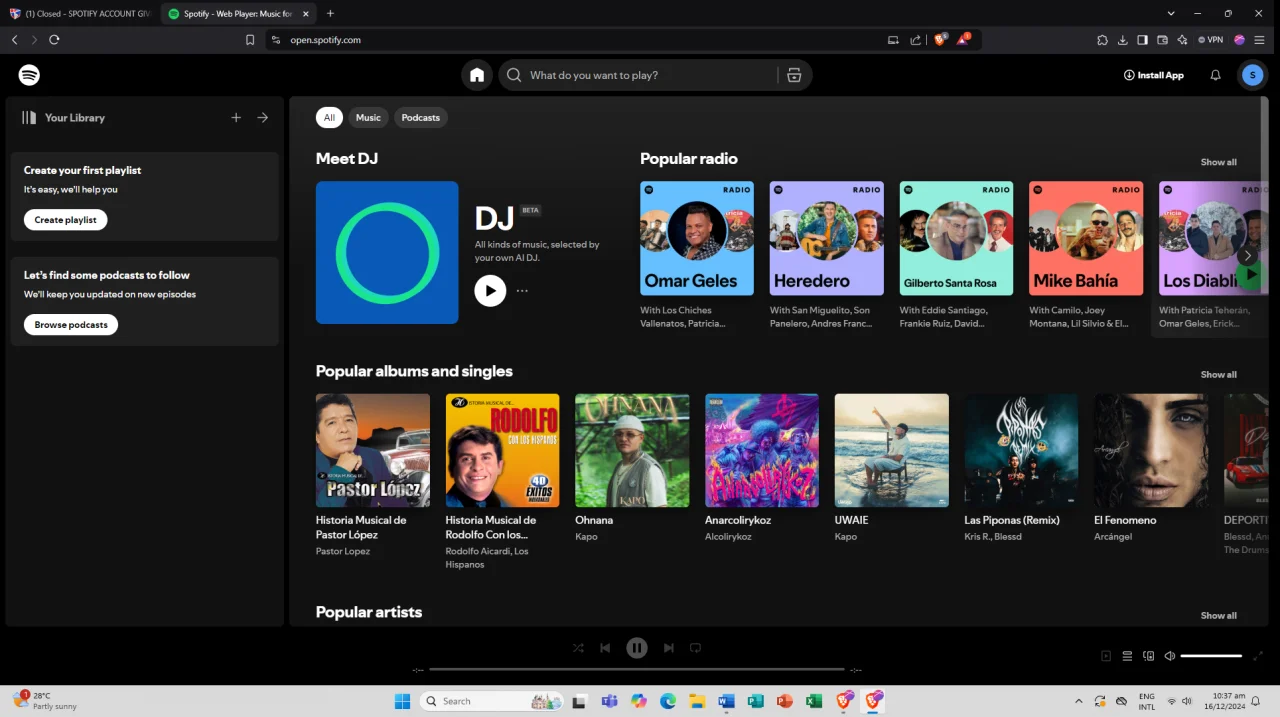Show hidden system tray icons chevron
The image size is (1280, 717).
click(x=1078, y=701)
